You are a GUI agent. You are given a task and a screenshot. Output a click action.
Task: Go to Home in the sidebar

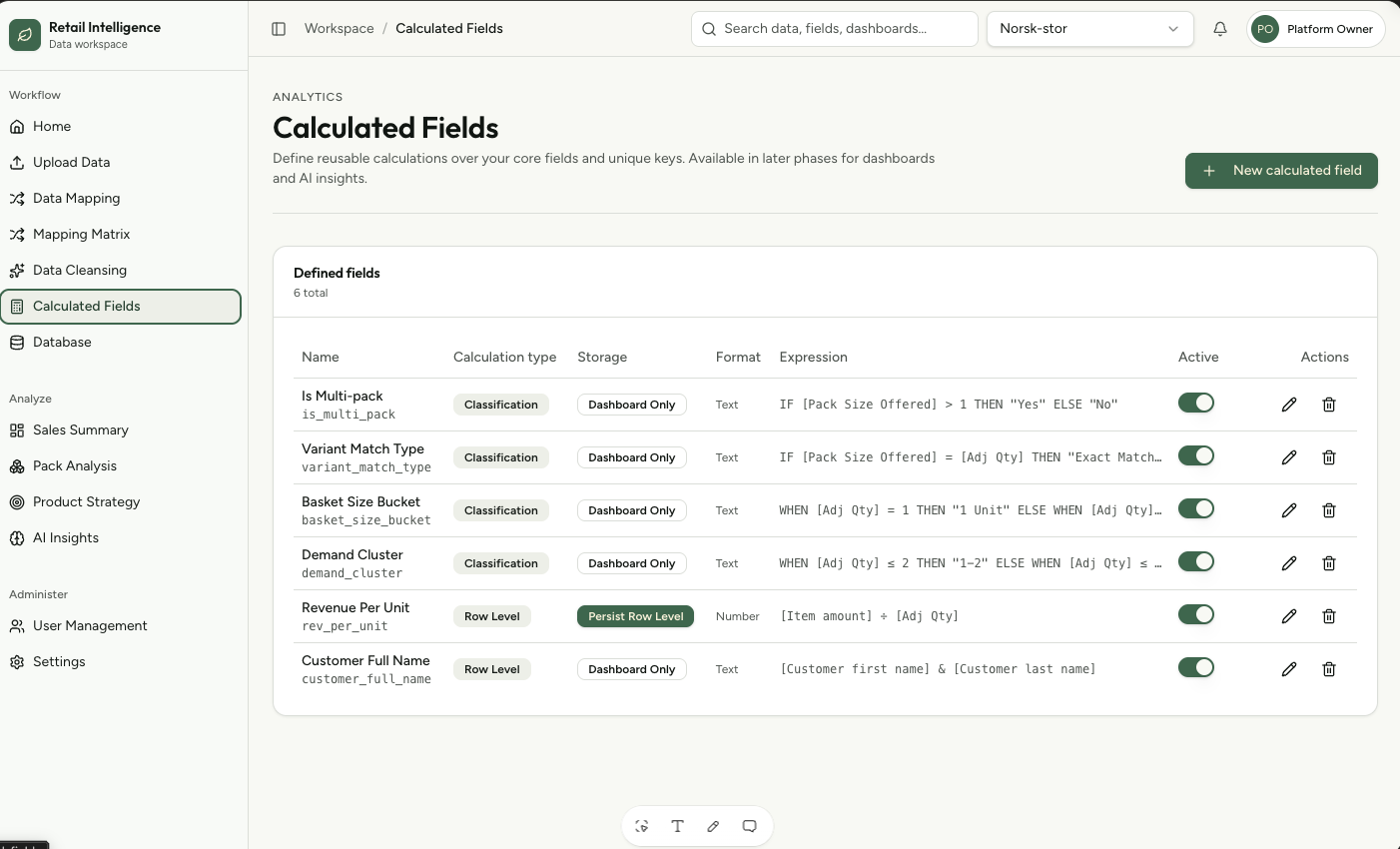point(122,127)
